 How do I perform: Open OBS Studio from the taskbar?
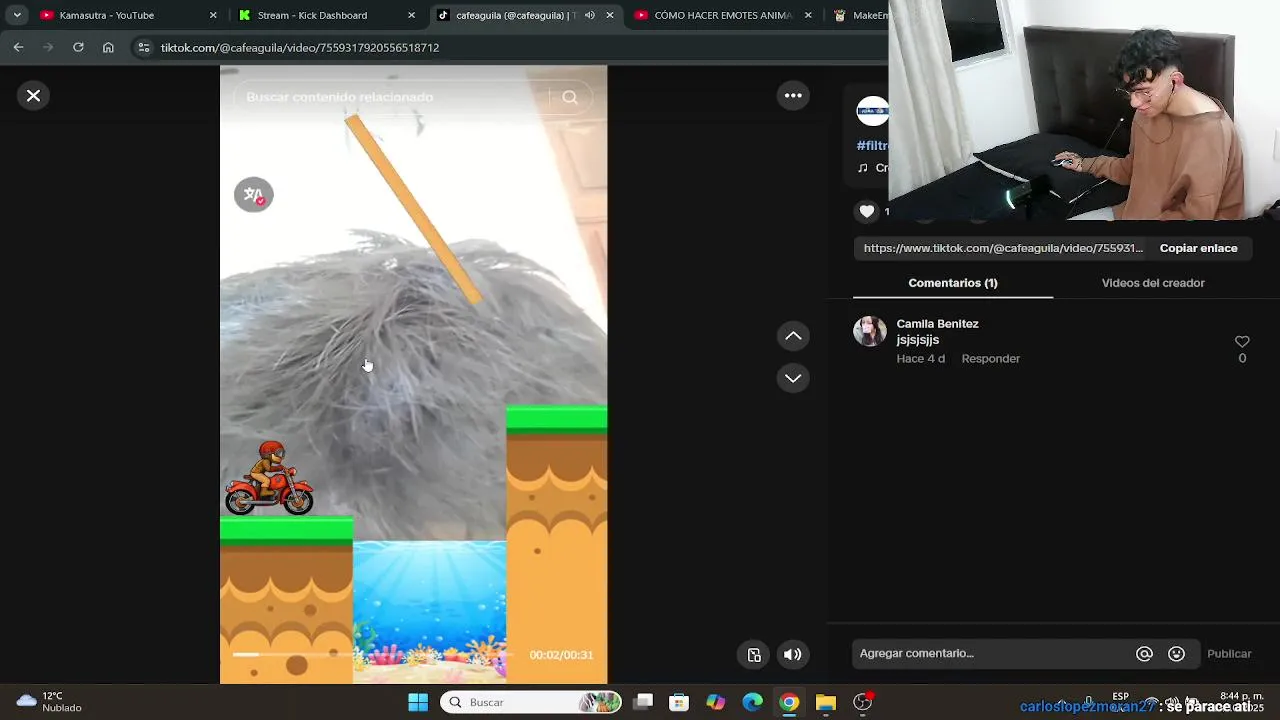click(x=862, y=702)
